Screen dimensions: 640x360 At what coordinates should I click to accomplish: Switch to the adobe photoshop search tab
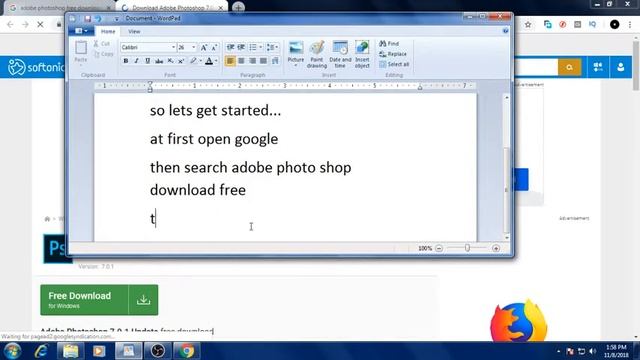pos(60,8)
